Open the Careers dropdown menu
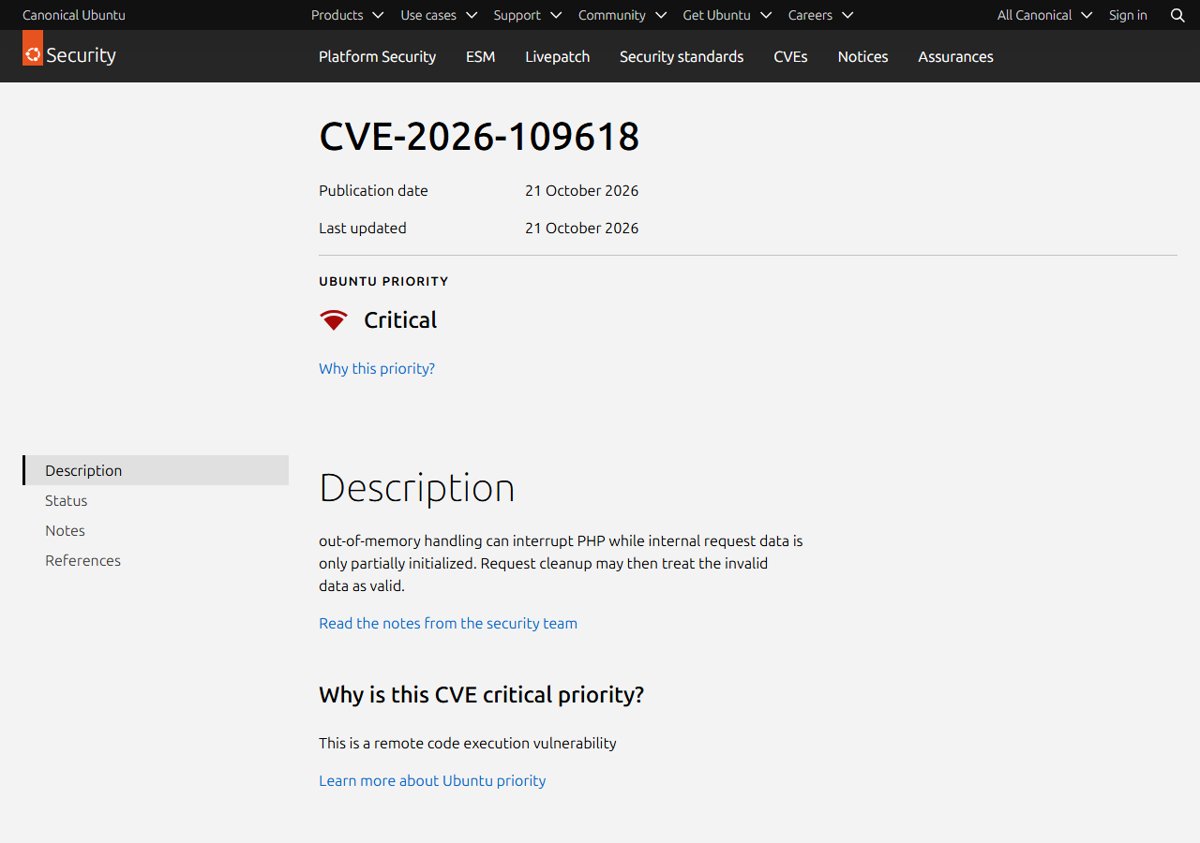This screenshot has width=1200, height=843. point(820,15)
